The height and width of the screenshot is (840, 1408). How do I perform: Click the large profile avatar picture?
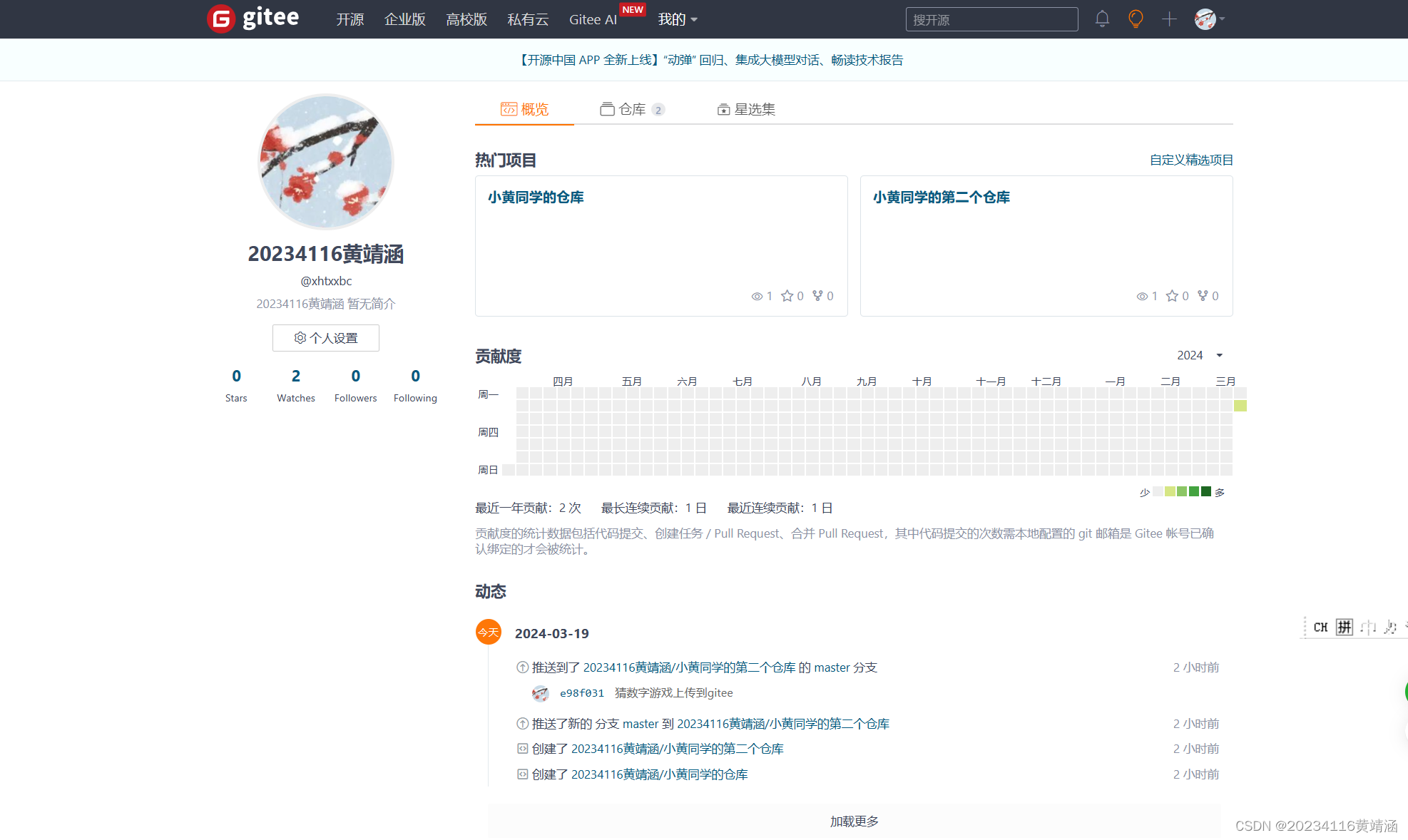326,162
